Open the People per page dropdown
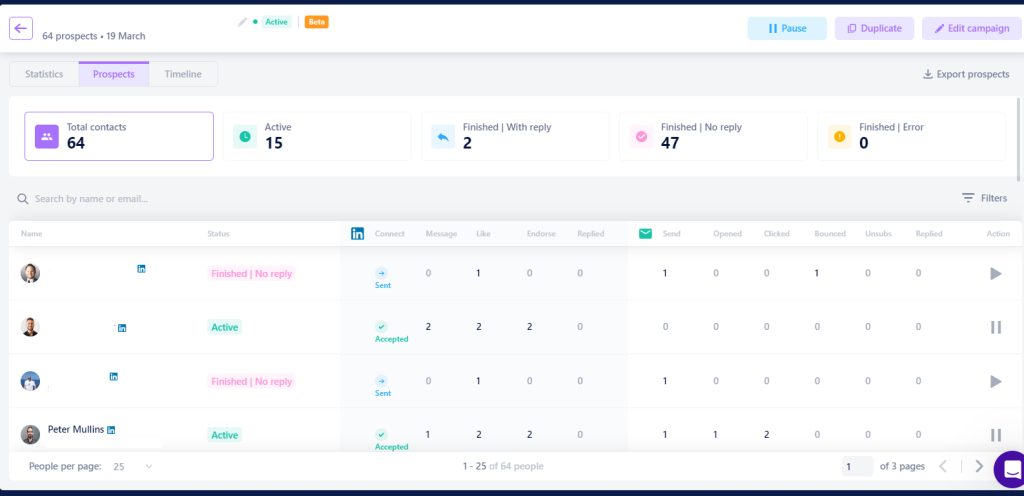 133,467
